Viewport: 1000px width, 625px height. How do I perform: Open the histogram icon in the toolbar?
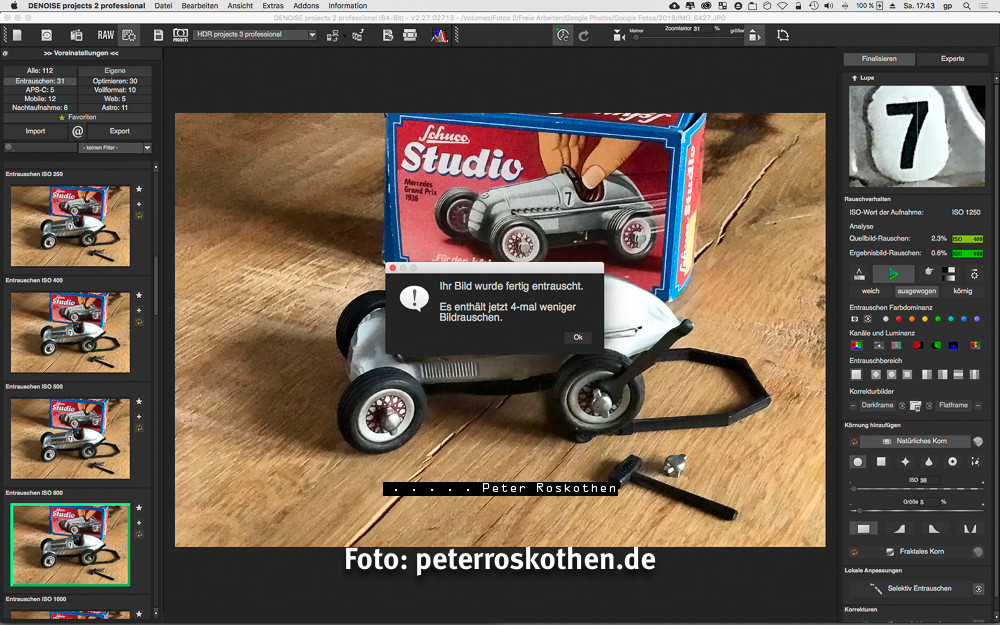pyautogui.click(x=439, y=35)
